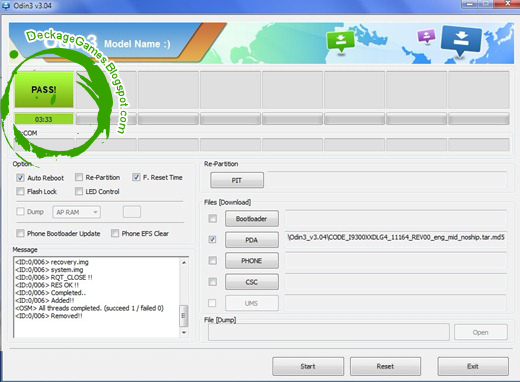Enable Phone Bootloader Update checkbox
This screenshot has height=382, width=520.
click(x=20, y=233)
